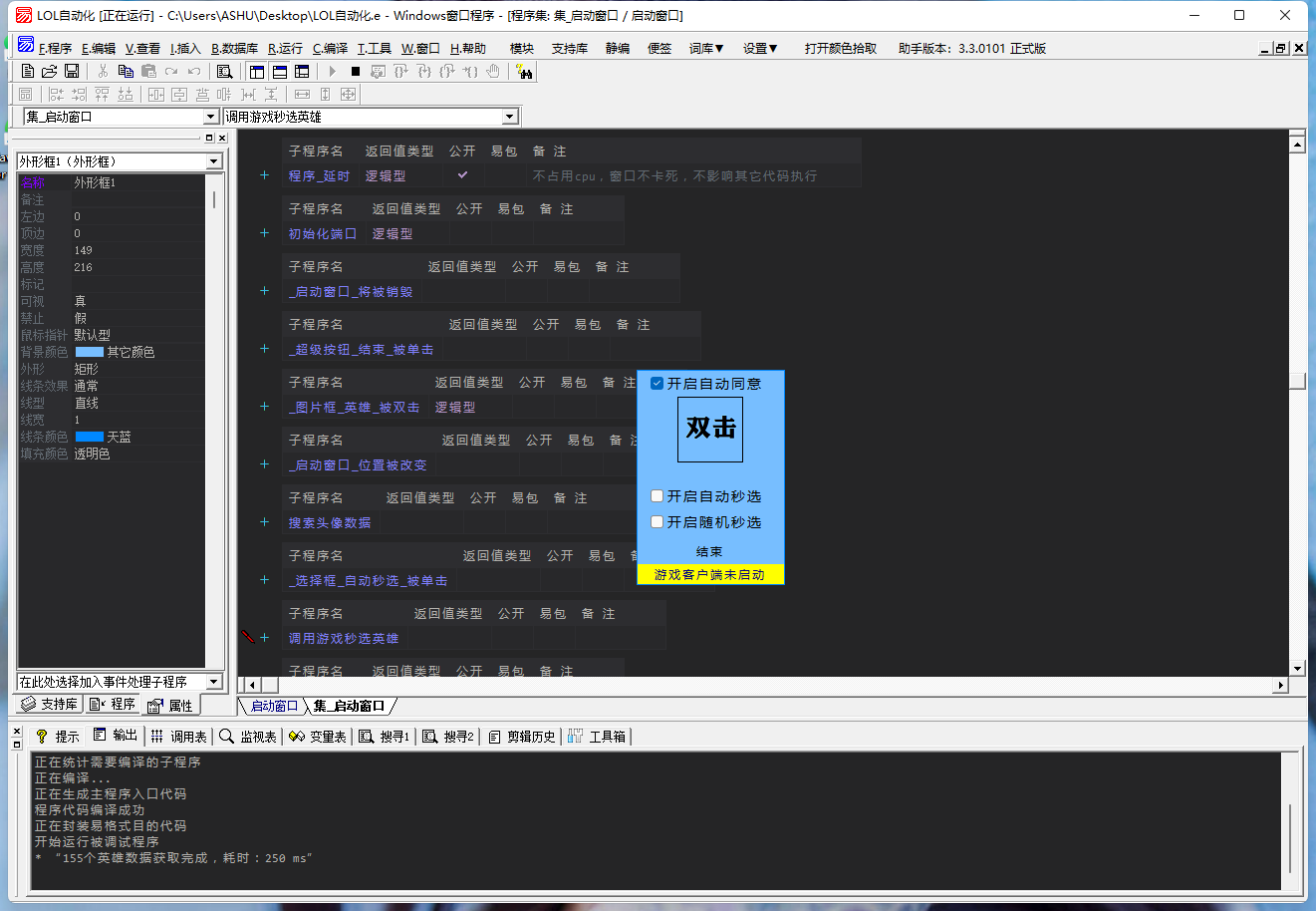Click the New file icon in toolbar

click(x=28, y=71)
